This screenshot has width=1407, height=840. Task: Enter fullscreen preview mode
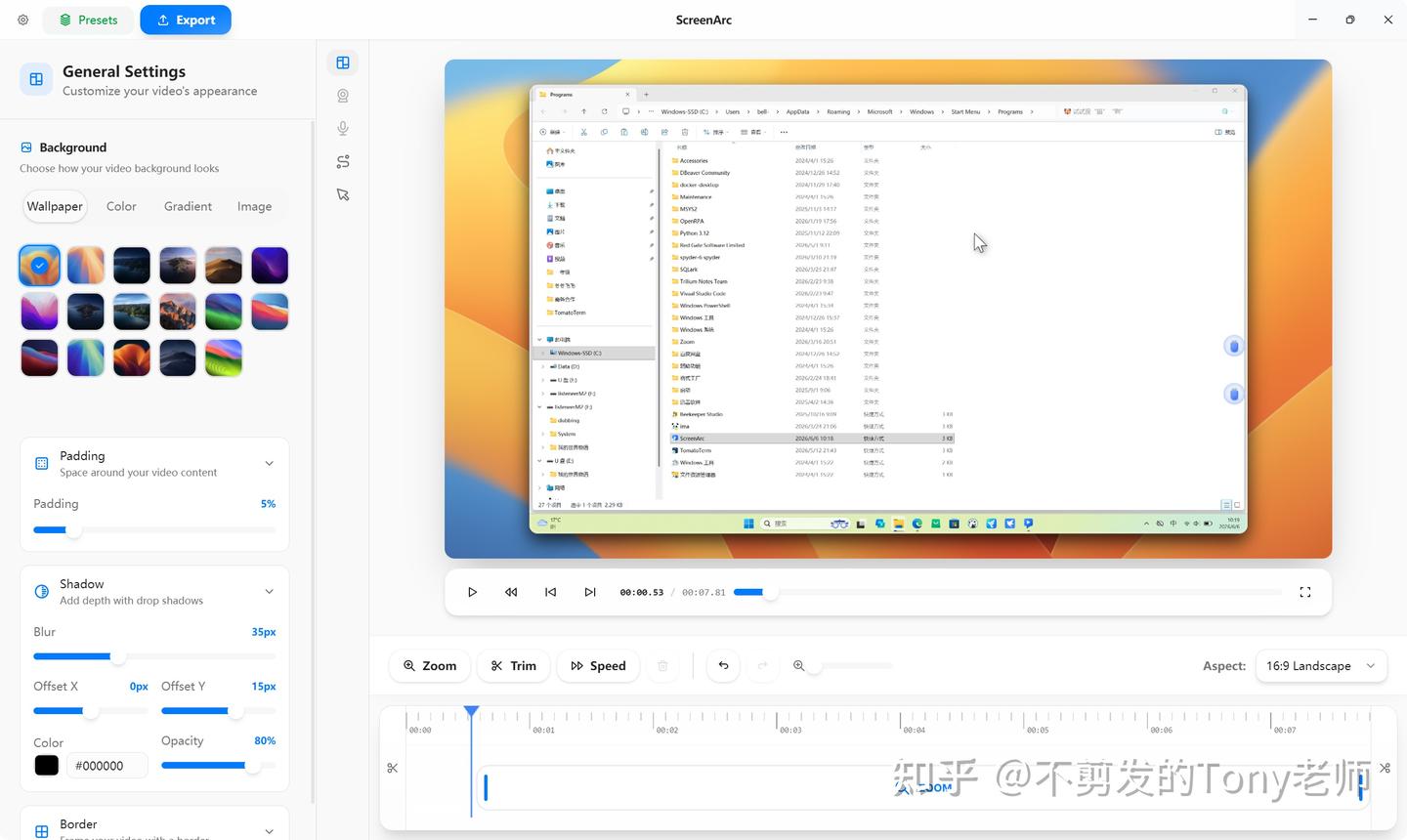(x=1305, y=592)
